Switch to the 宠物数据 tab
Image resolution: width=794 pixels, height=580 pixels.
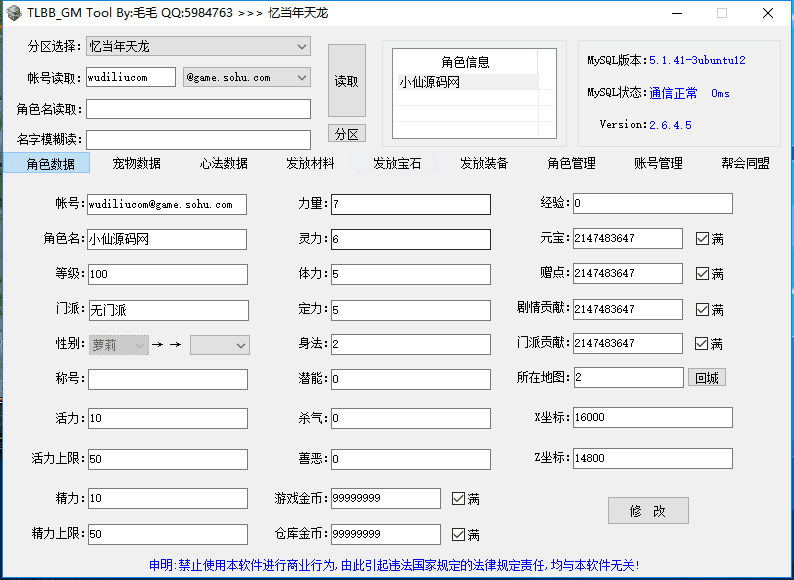click(x=136, y=163)
